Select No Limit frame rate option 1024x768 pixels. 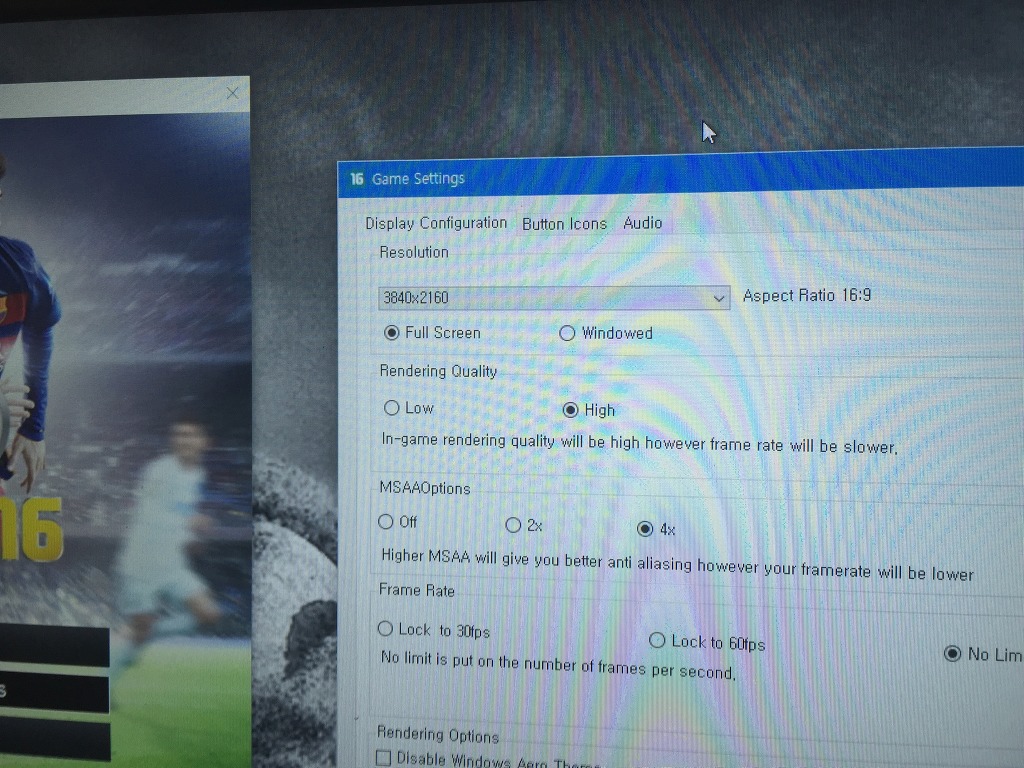tap(952, 653)
